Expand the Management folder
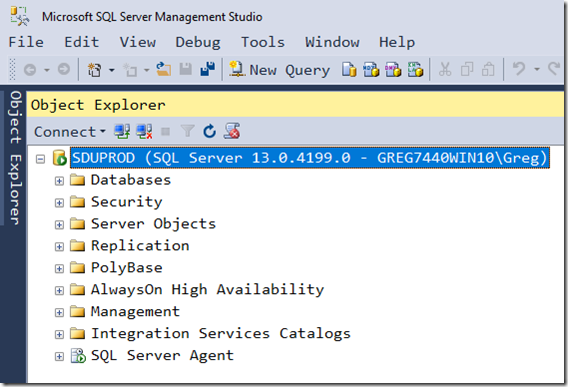Screen dimensions: 568x387 click(59, 312)
